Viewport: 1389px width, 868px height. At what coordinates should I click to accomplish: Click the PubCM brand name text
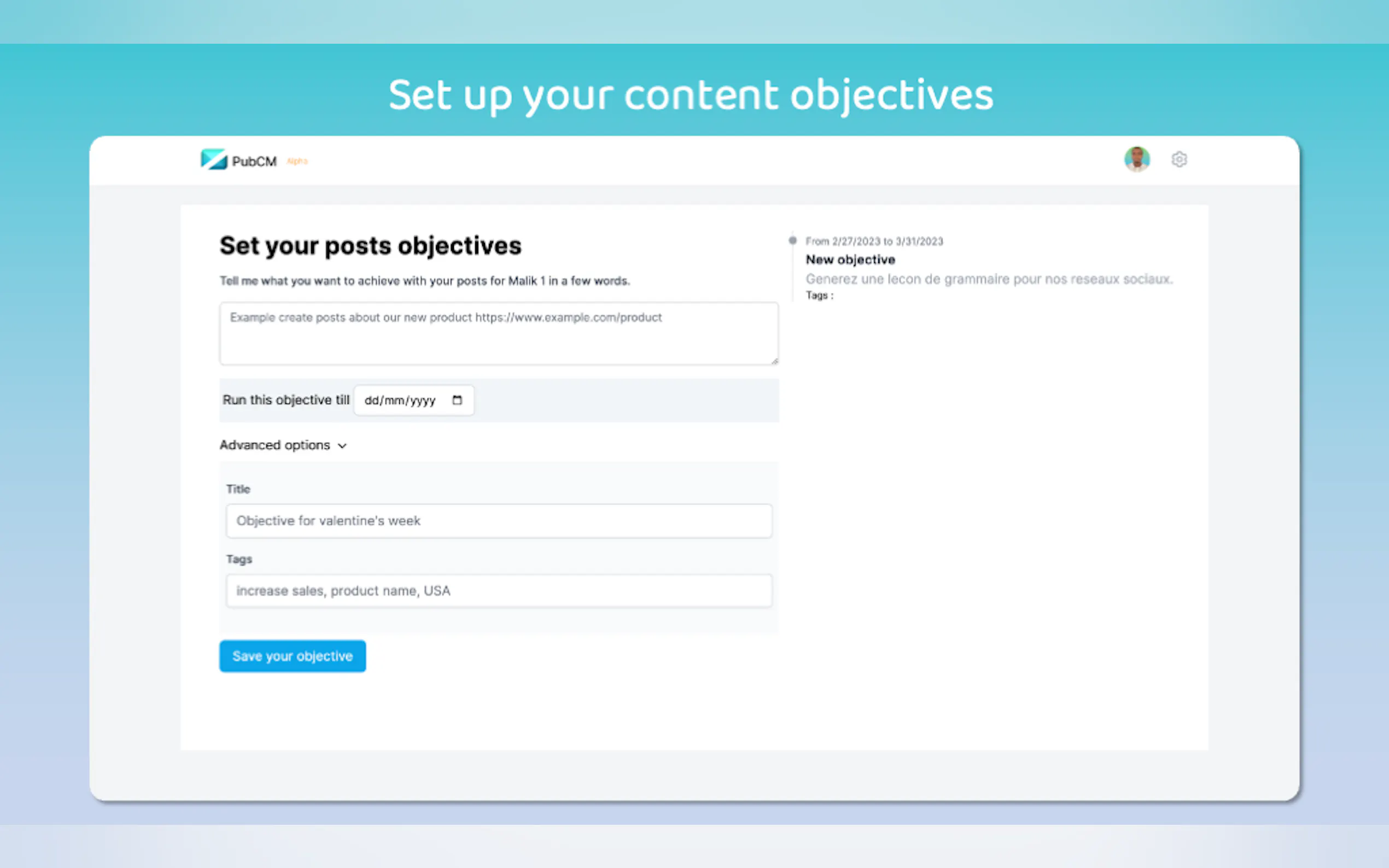(x=254, y=162)
